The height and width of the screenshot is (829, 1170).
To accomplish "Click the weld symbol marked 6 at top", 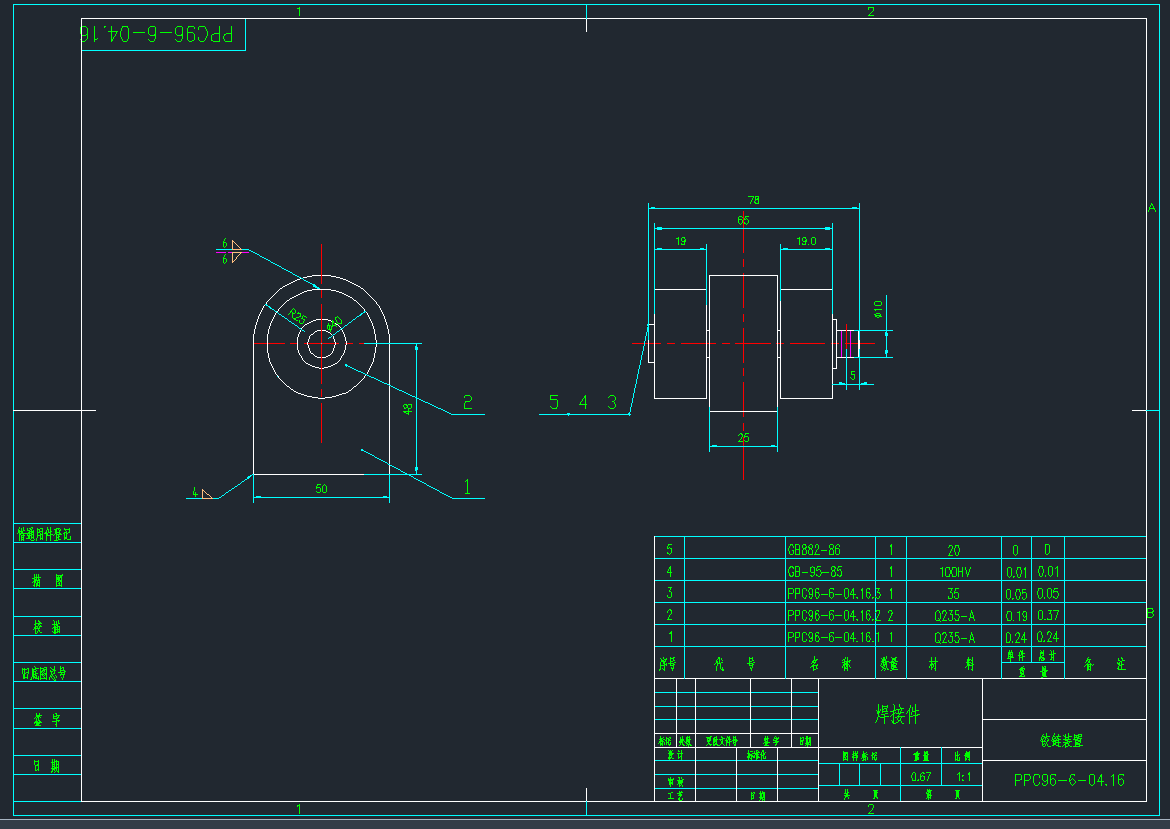I will (x=231, y=251).
